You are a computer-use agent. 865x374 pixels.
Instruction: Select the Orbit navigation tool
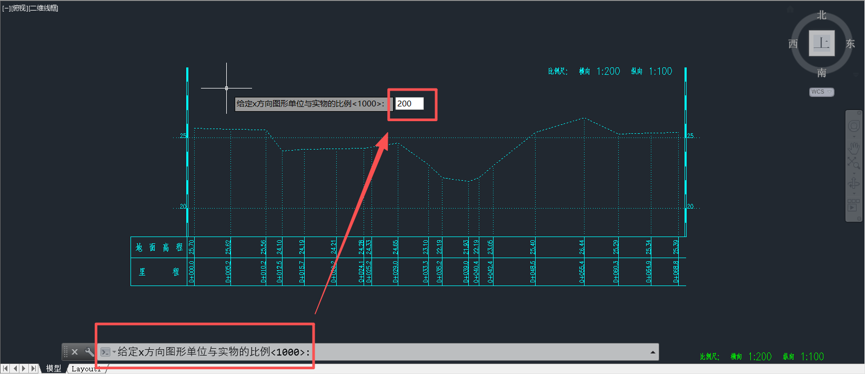tap(856, 182)
